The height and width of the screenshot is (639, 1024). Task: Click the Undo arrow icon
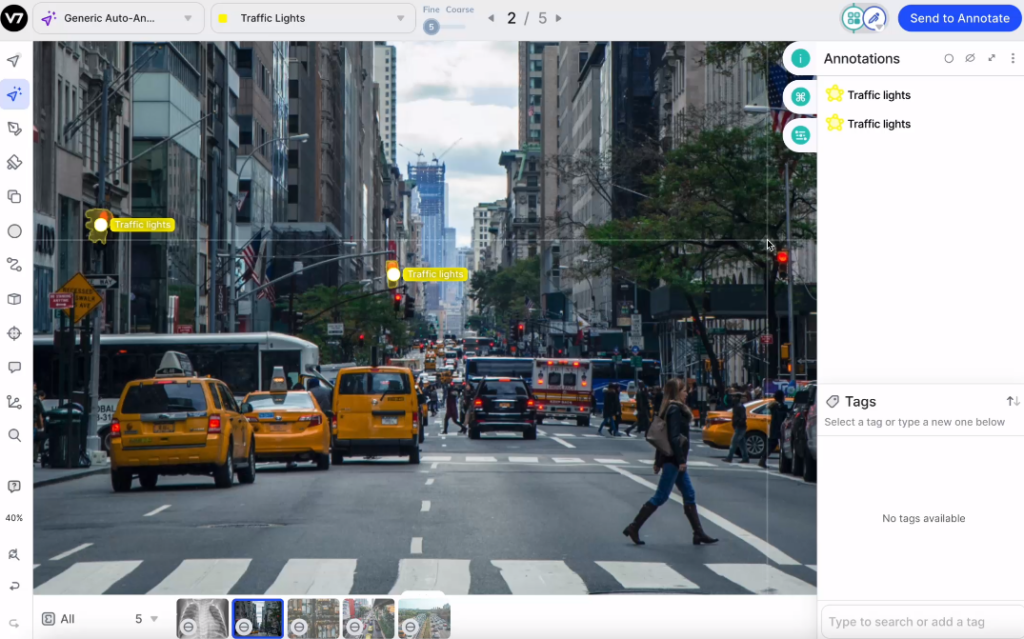14,586
